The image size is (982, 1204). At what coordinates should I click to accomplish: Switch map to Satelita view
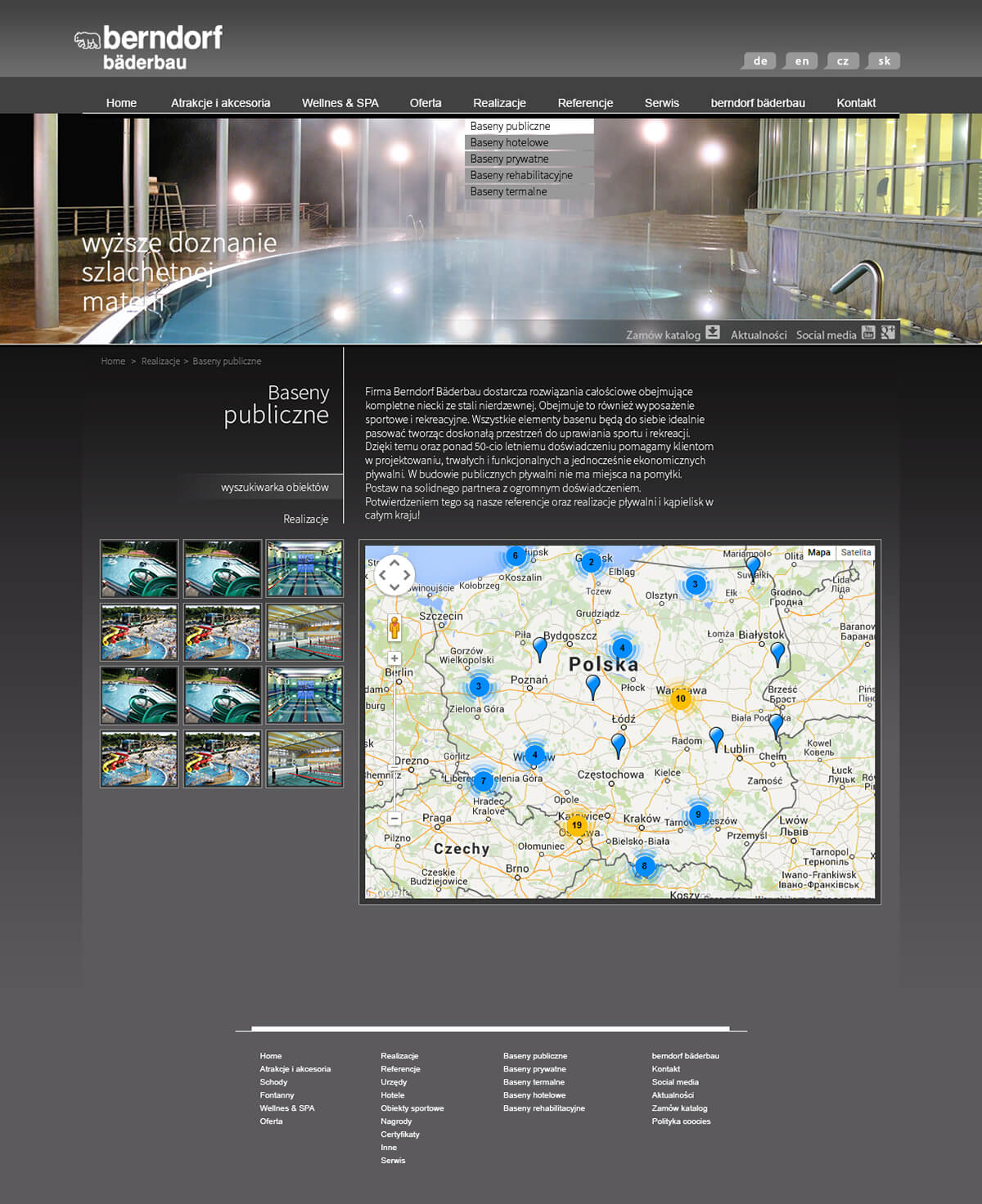(855, 553)
